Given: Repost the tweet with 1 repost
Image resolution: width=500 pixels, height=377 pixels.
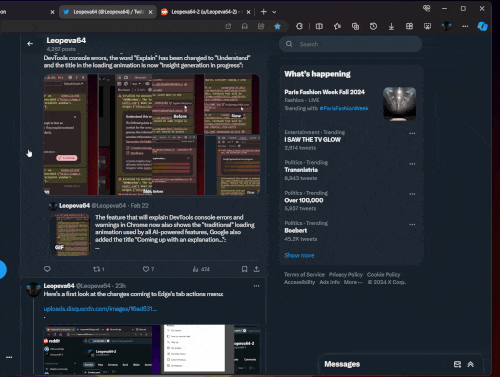Looking at the screenshot, I should point(98,269).
